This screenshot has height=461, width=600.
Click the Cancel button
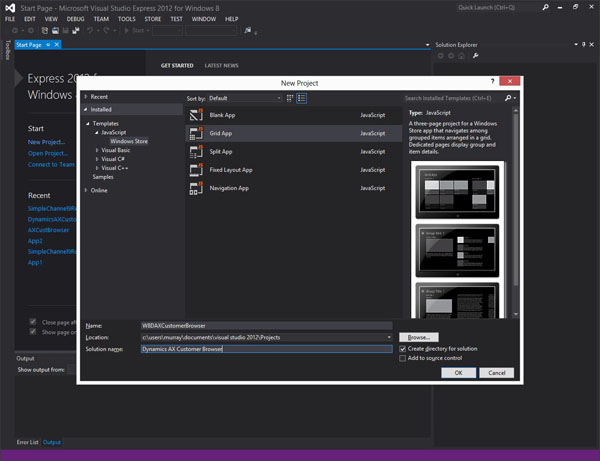pyautogui.click(x=497, y=373)
